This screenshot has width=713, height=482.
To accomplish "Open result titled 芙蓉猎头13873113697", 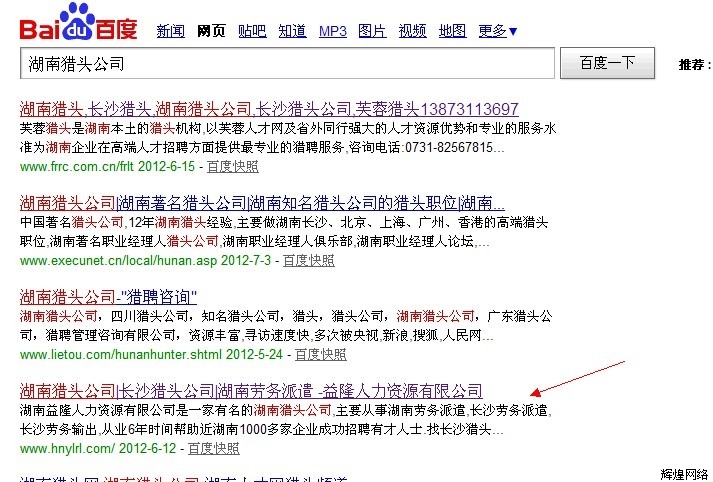I will click(x=269, y=109).
